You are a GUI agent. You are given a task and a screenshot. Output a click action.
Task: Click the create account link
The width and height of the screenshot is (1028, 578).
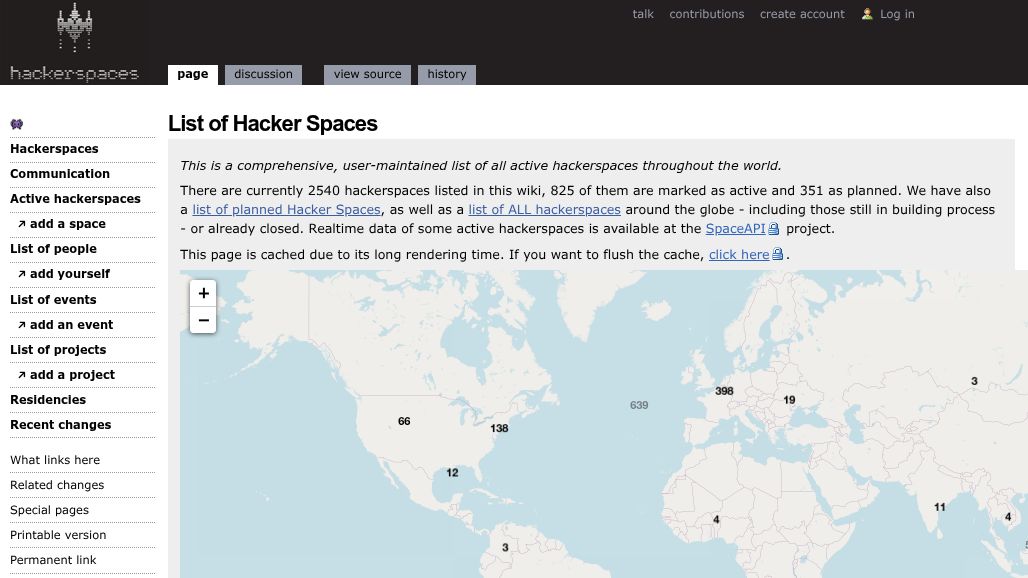(x=802, y=14)
